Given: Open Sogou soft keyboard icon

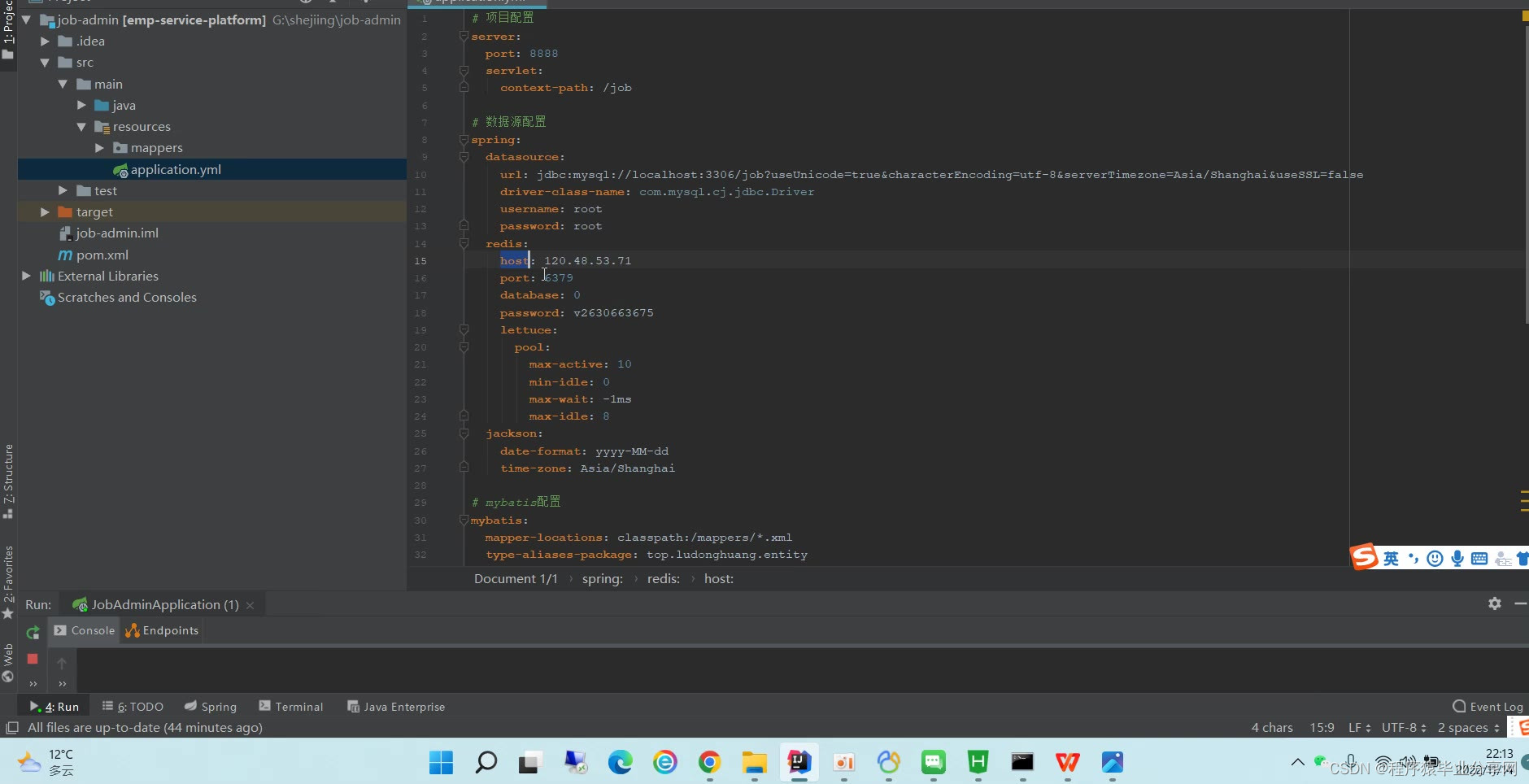Looking at the screenshot, I should pos(1479,558).
